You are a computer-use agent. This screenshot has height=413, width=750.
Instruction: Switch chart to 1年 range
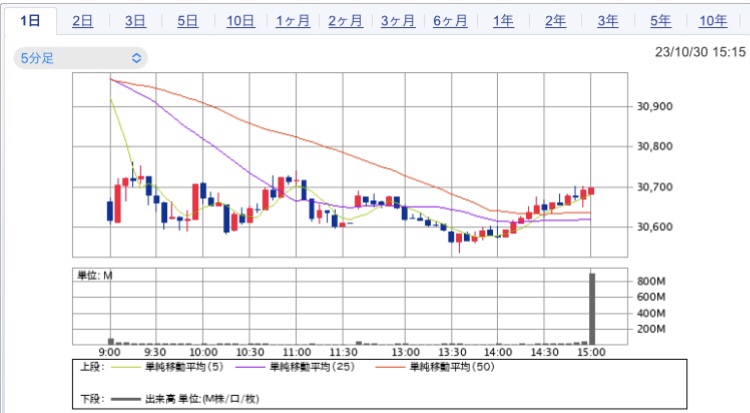[x=503, y=21]
